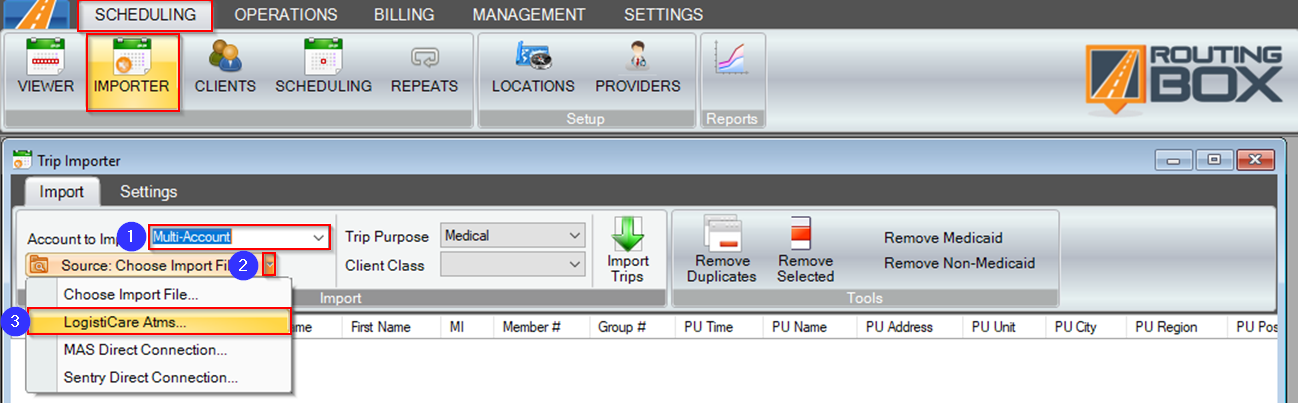Switch to the SETTINGS ribbon tab
Viewport: 1298px width, 403px height.
coord(663,15)
